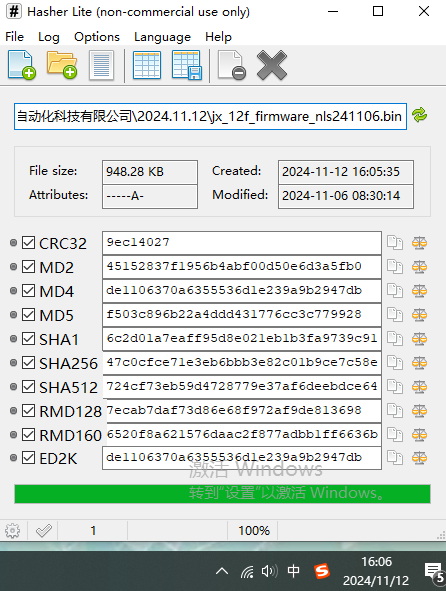Open the File menu
Screen dimensions: 446x591
click(14, 37)
